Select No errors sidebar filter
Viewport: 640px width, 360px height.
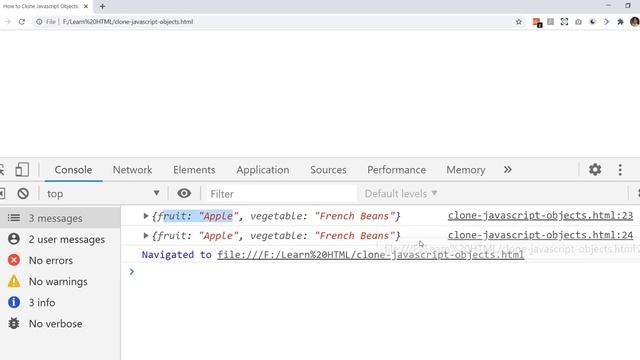coord(60,260)
